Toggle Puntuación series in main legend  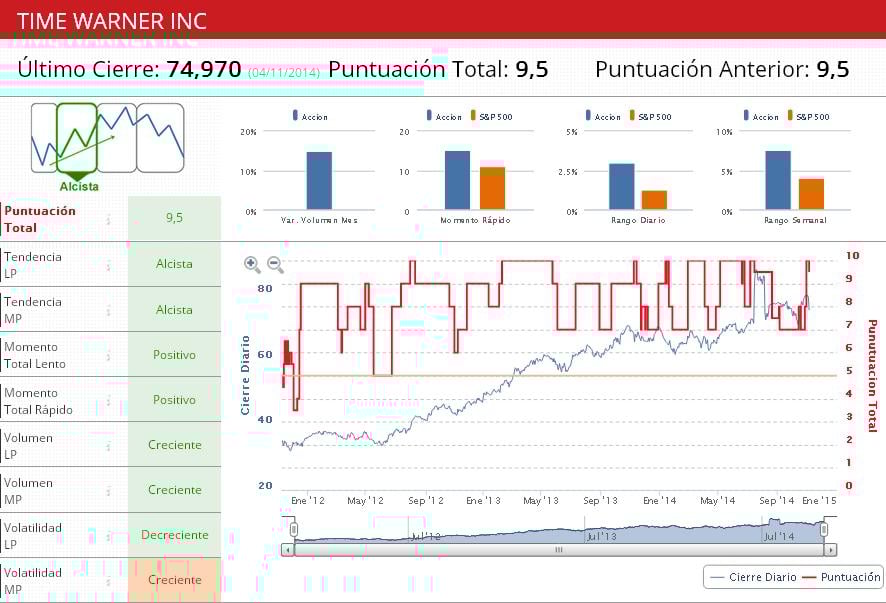coord(841,577)
